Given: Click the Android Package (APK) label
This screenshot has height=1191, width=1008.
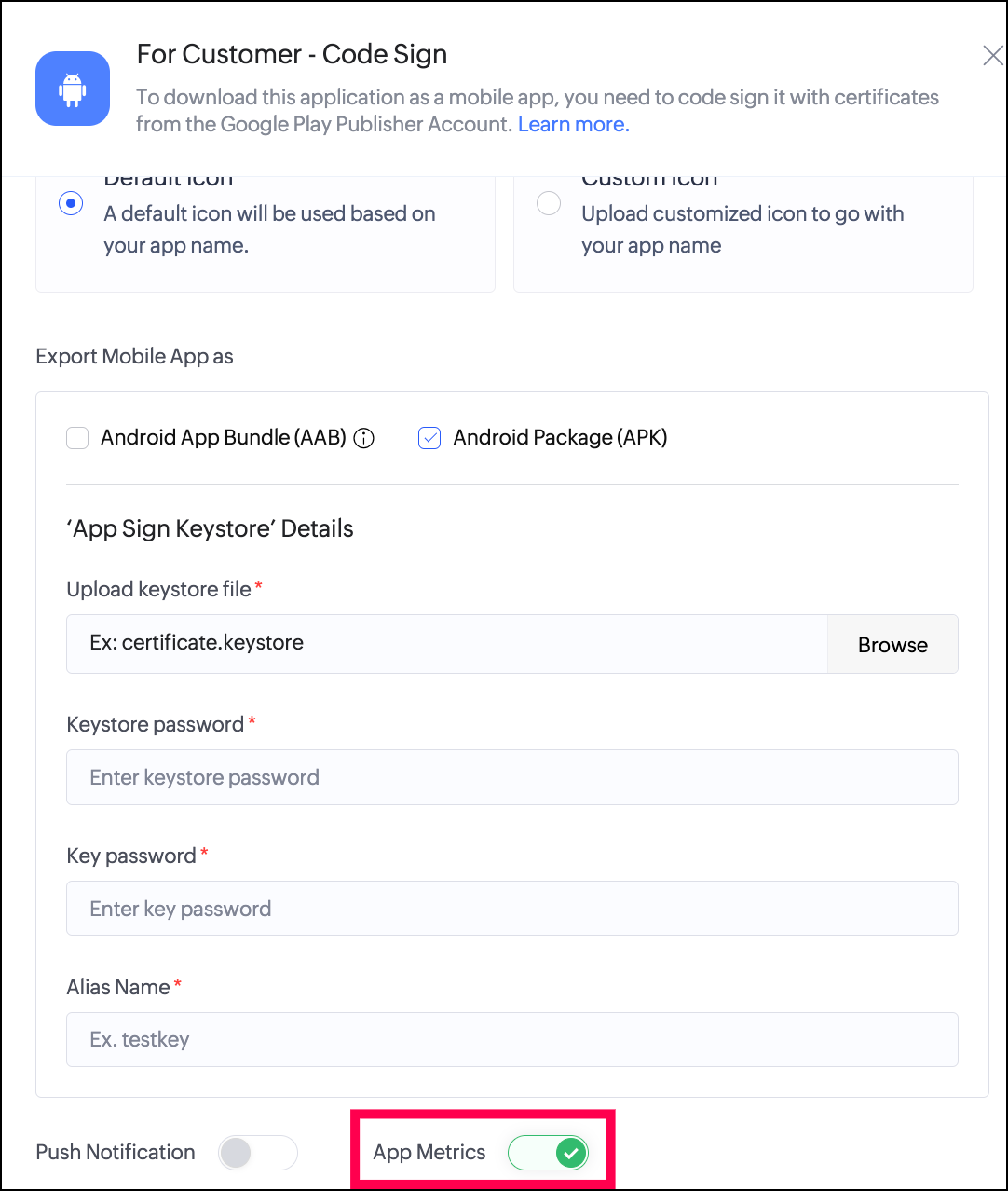Looking at the screenshot, I should 560,438.
